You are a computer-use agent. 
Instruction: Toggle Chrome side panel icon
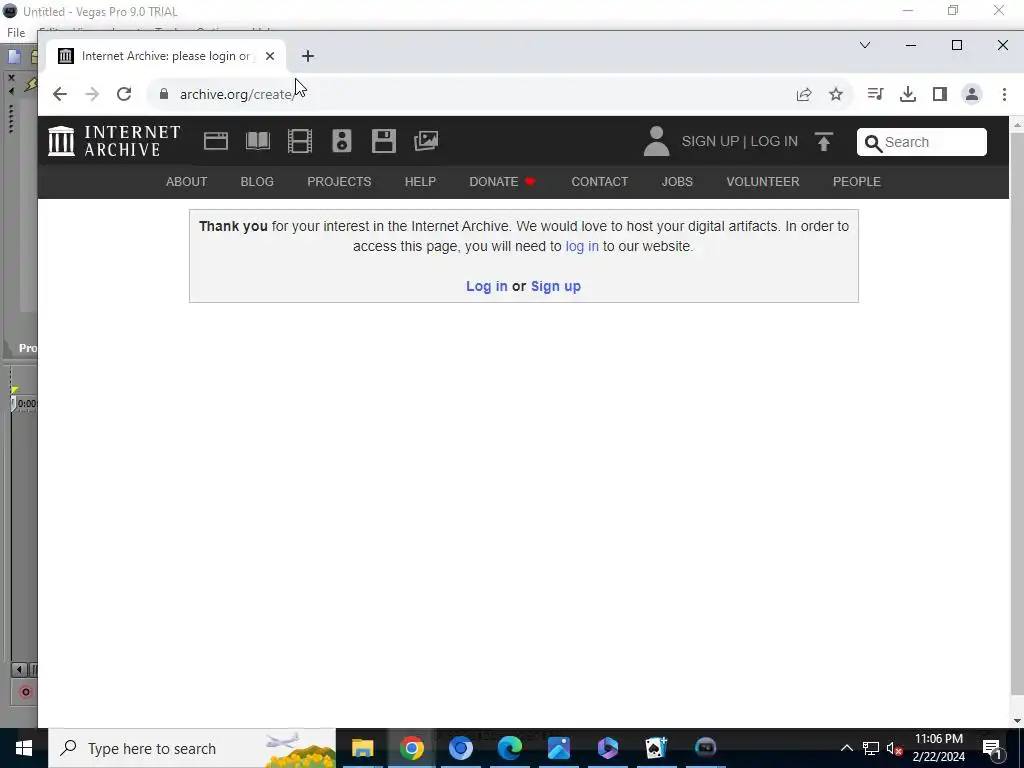click(940, 94)
